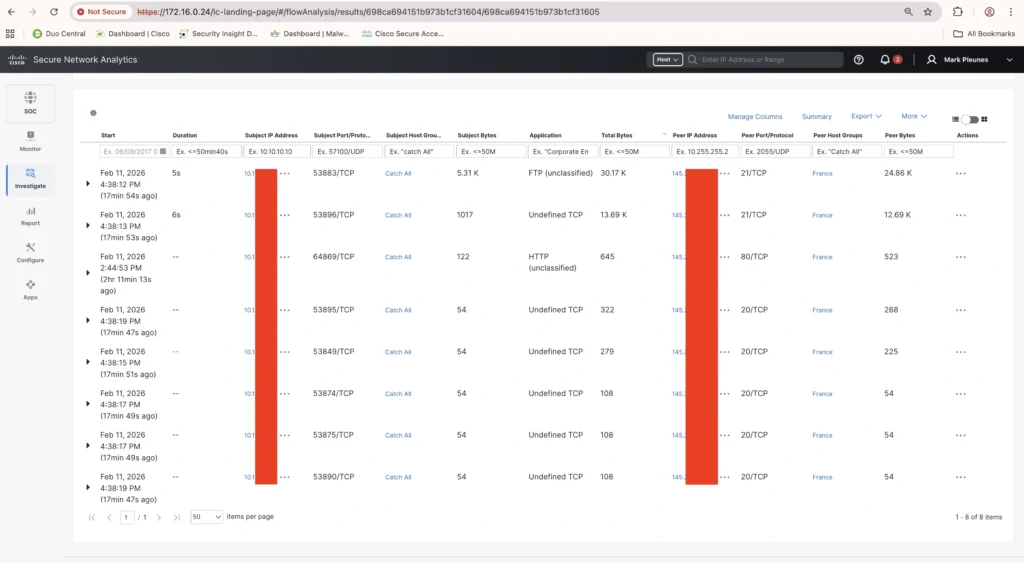Toggle list and grid view switch
The height and width of the screenshot is (563, 1024).
pos(969,119)
